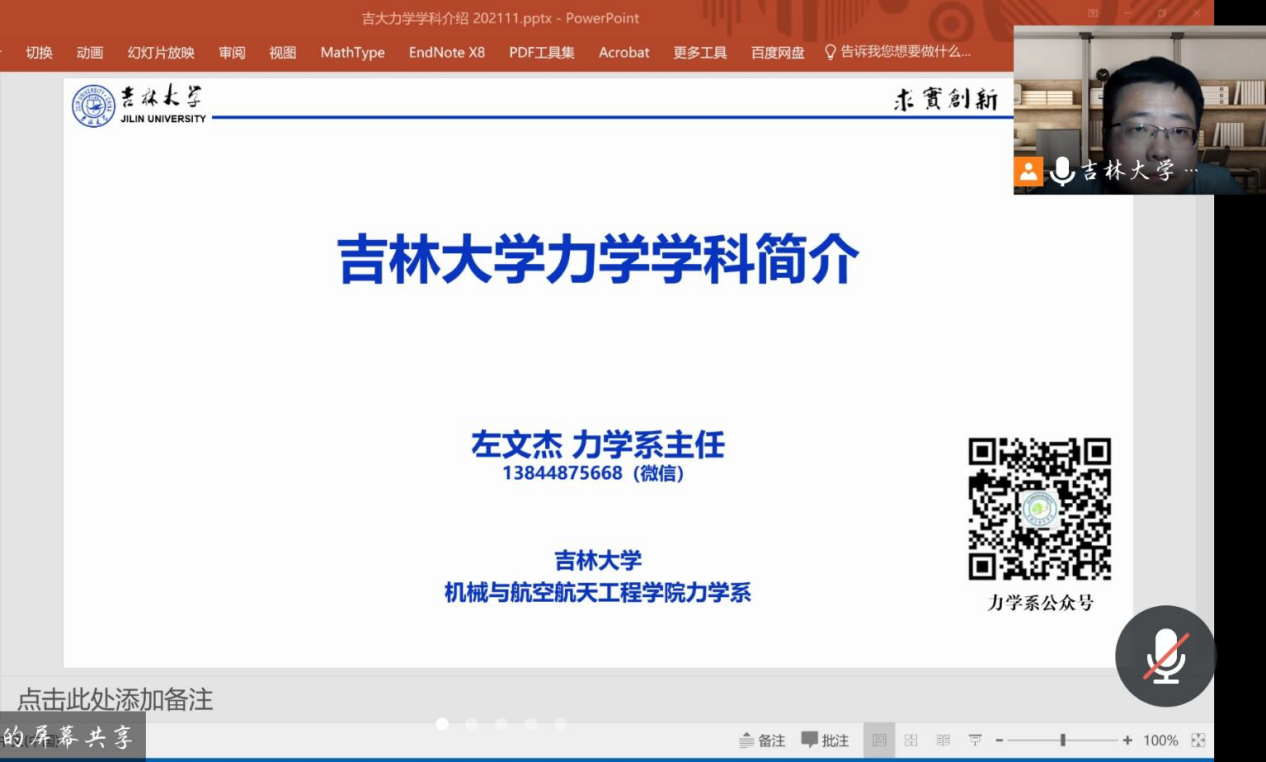Switch to Reading view icon
The width and height of the screenshot is (1266, 762).
coord(943,740)
